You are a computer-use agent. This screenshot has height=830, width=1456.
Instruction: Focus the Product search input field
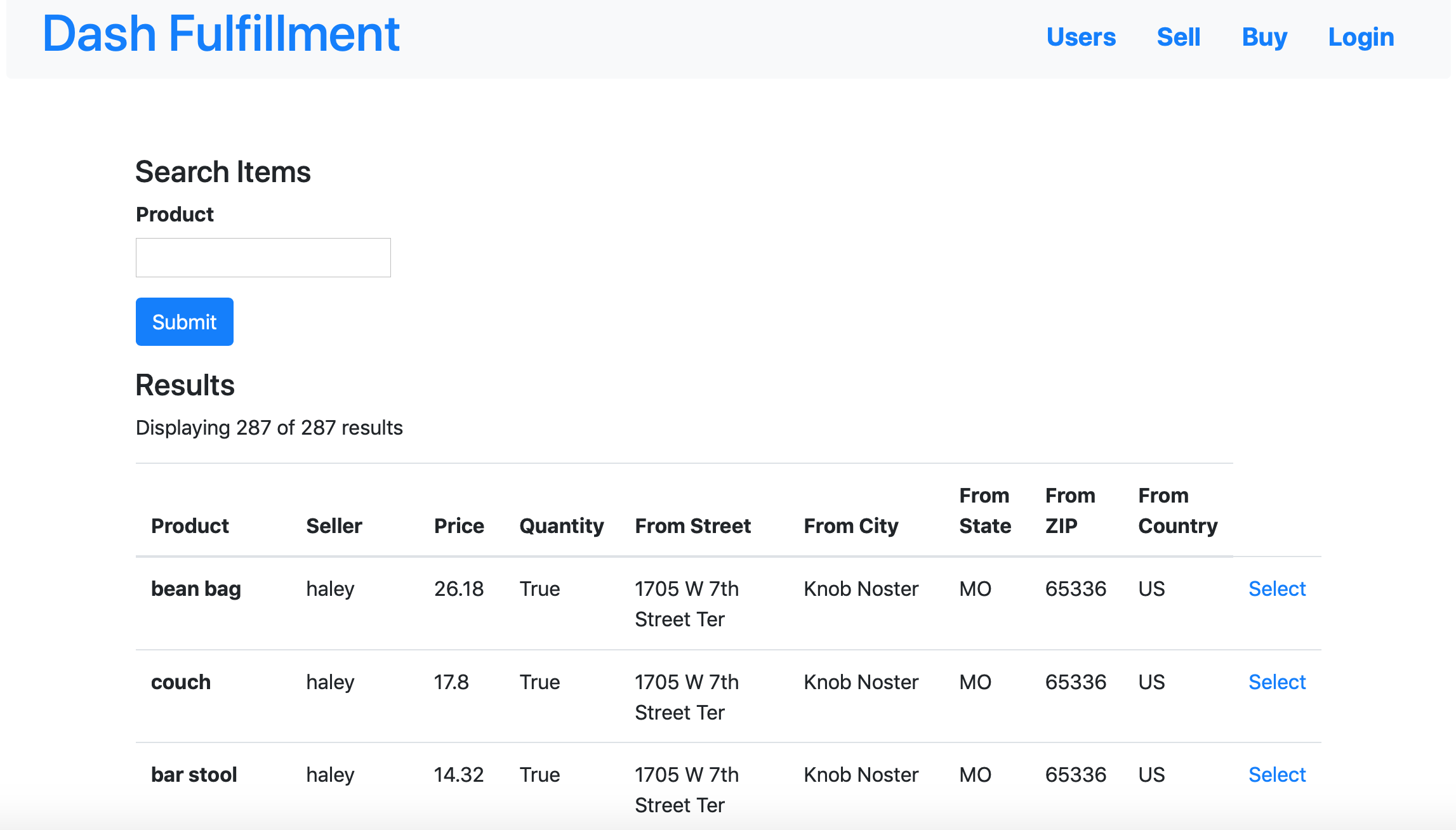263,258
